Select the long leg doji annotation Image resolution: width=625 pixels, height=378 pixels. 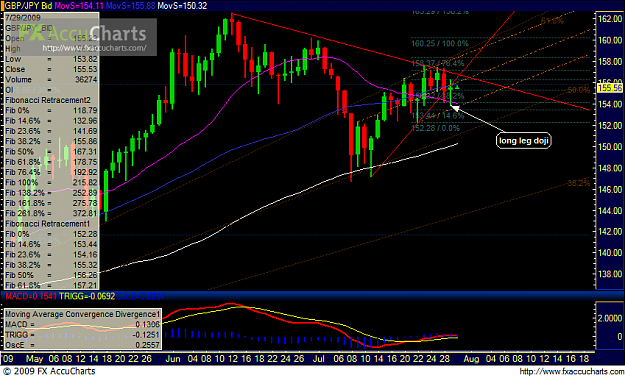click(x=524, y=141)
